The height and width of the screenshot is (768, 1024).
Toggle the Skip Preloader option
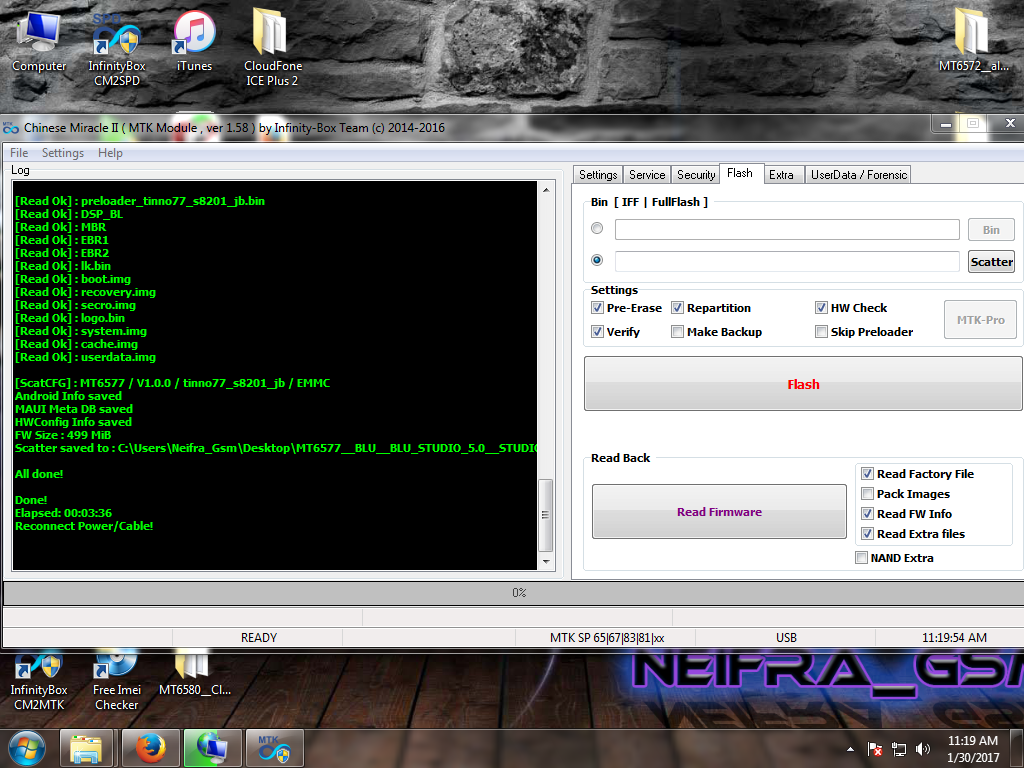tap(822, 332)
